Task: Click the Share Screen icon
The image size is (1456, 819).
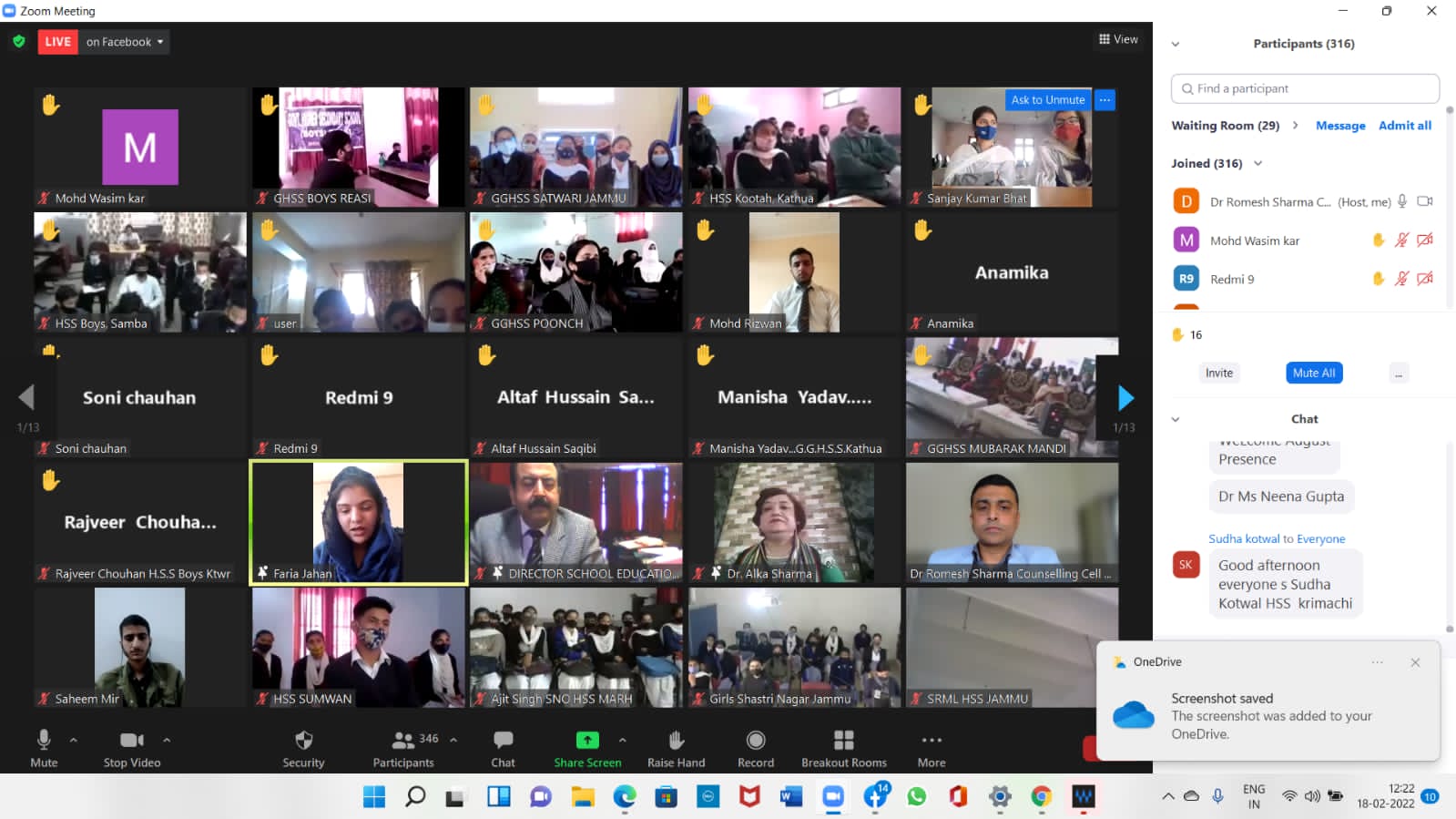Action: tap(587, 741)
